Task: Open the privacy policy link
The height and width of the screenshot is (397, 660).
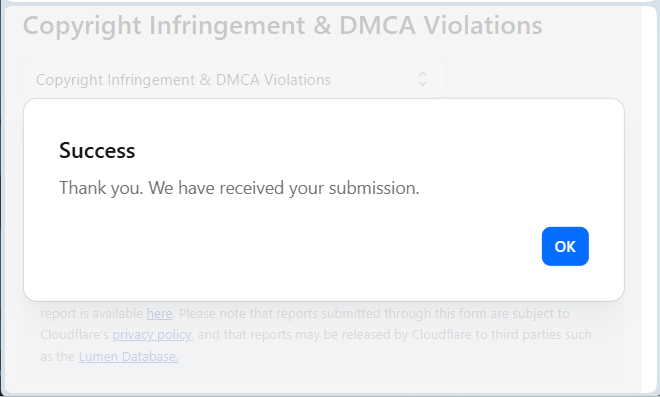Action: coord(152,335)
